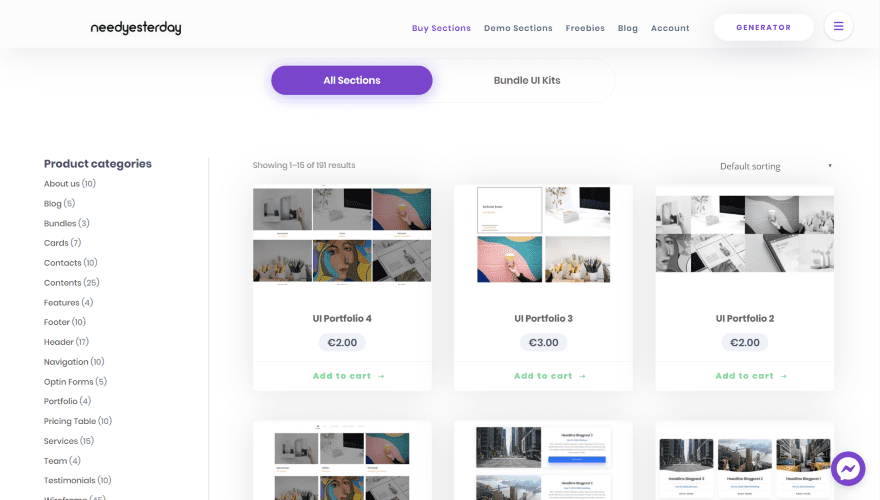Click the UI Portfolio 3 product title
Viewport: 880px width, 500px height.
click(x=543, y=319)
